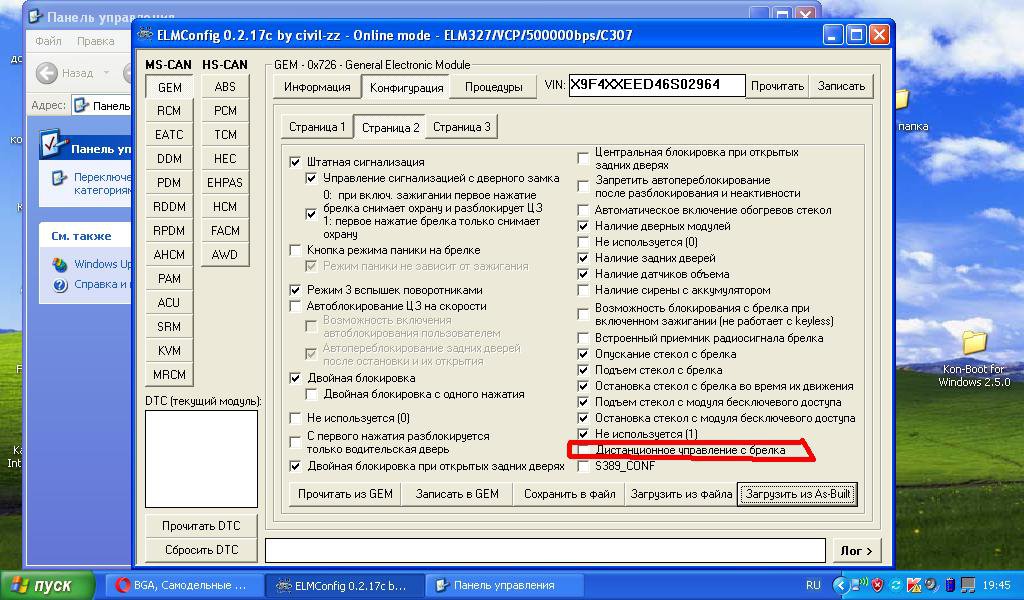Click the blue battery tray icon
The height and width of the screenshot is (600, 1024).
pyautogui.click(x=950, y=585)
